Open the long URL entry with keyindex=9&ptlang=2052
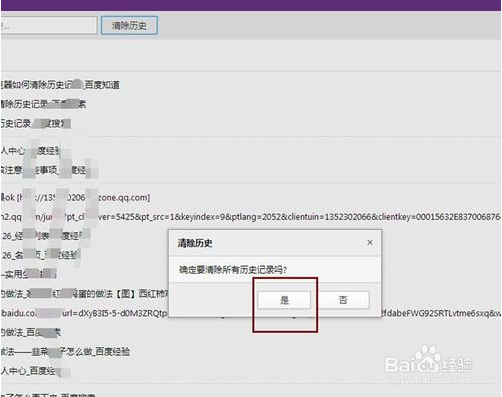This screenshot has width=502, height=397. point(251,217)
